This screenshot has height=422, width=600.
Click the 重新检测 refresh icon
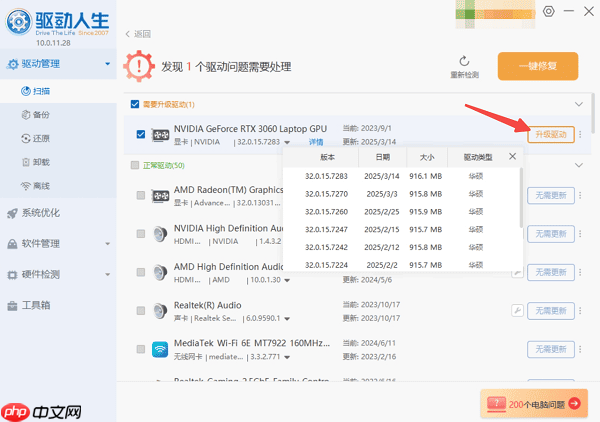pos(464,61)
